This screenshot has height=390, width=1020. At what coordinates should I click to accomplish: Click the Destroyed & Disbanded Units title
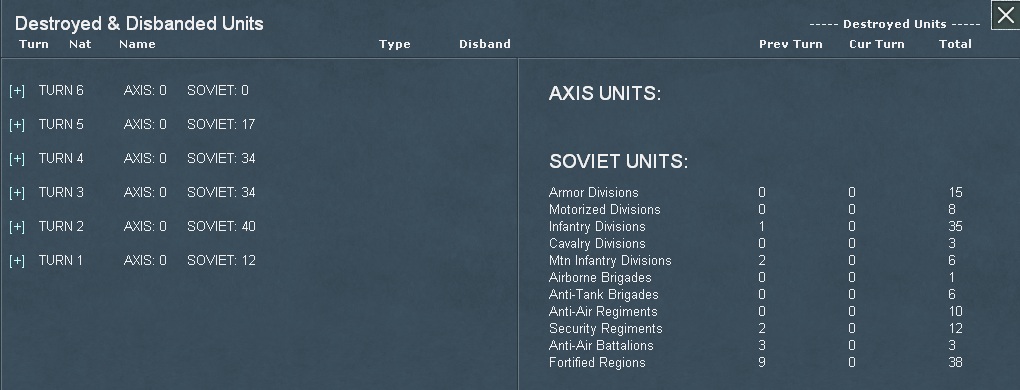tap(139, 23)
